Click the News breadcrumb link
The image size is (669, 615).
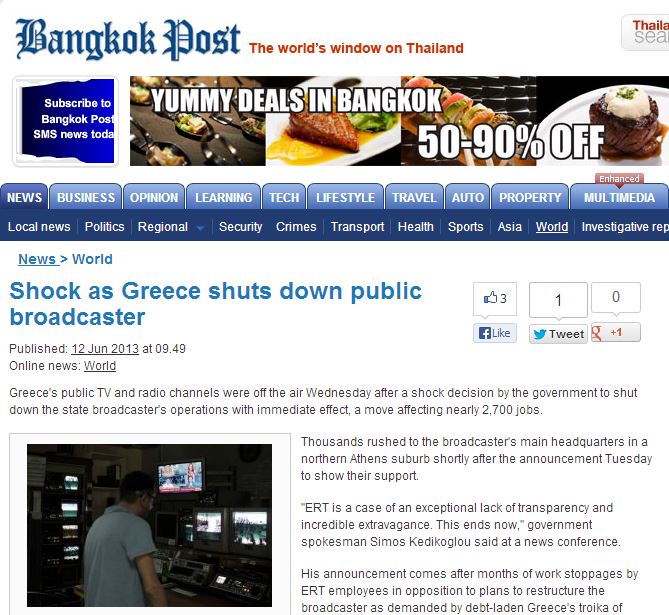[x=37, y=259]
